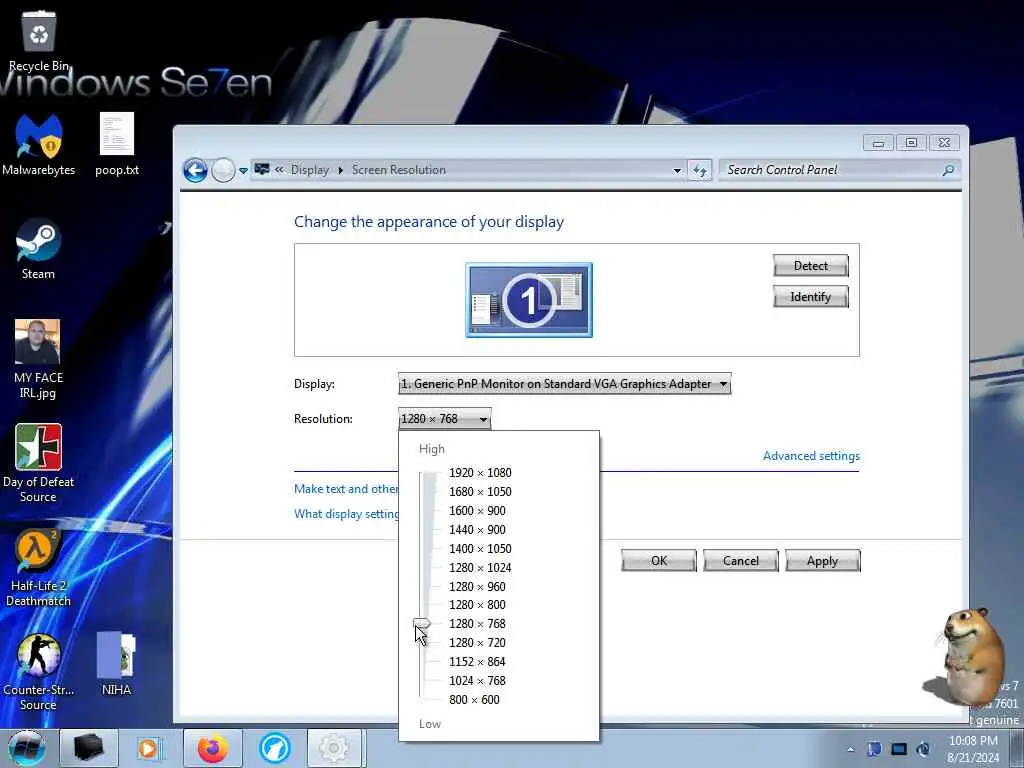1024x768 pixels.
Task: Select the 1680 × 1050 resolution
Action: [x=480, y=491]
